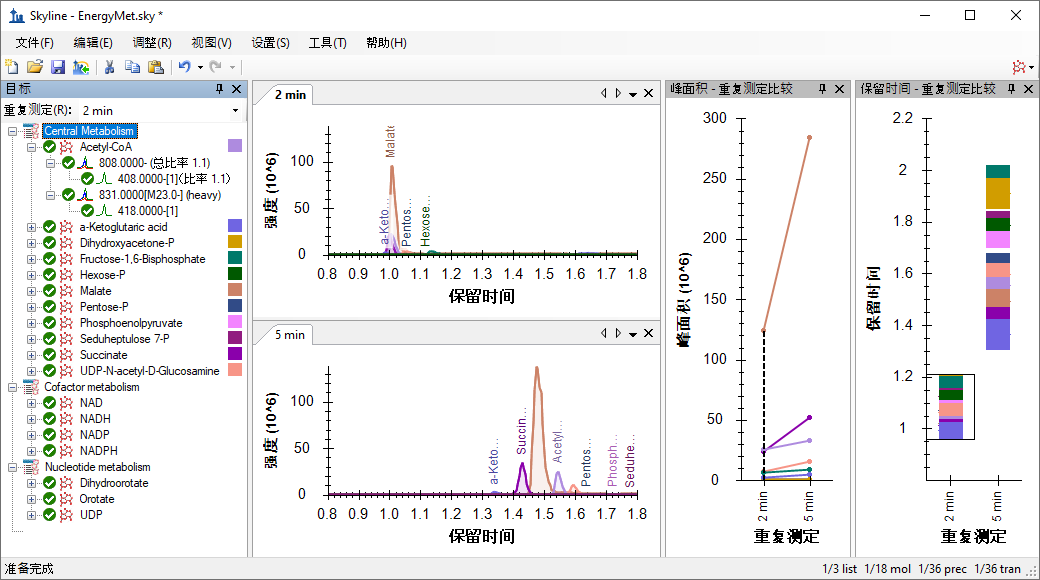Click the Undo arrow icon
The width and height of the screenshot is (1040, 580).
tap(184, 67)
